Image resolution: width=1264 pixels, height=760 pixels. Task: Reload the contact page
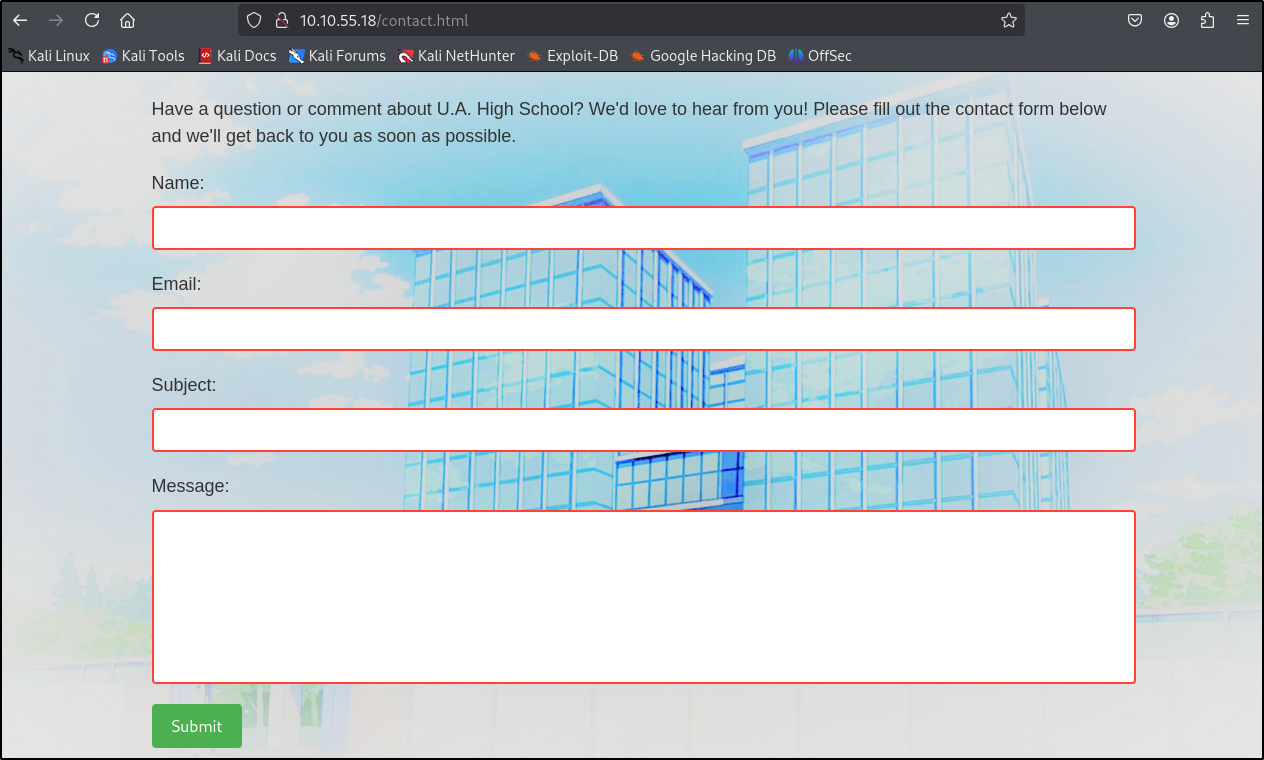point(92,20)
